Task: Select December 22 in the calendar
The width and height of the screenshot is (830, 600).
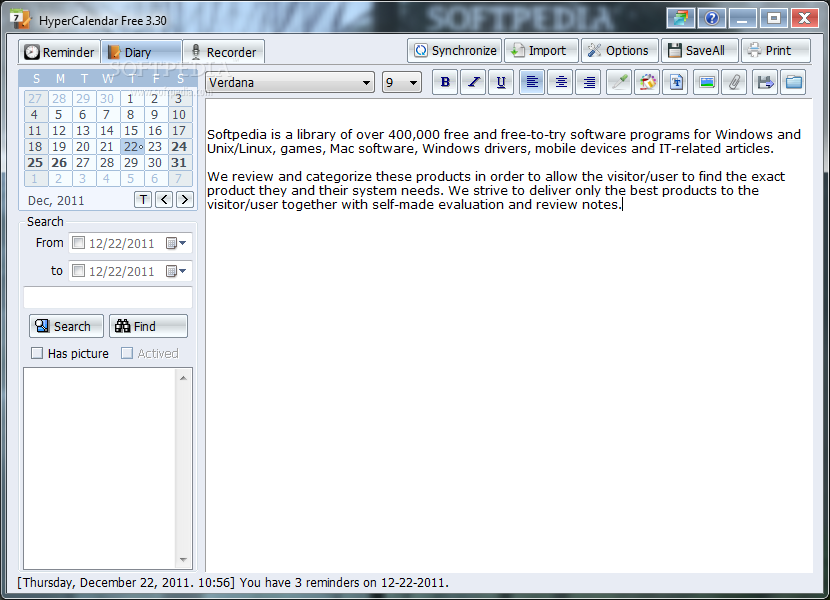Action: 131,147
